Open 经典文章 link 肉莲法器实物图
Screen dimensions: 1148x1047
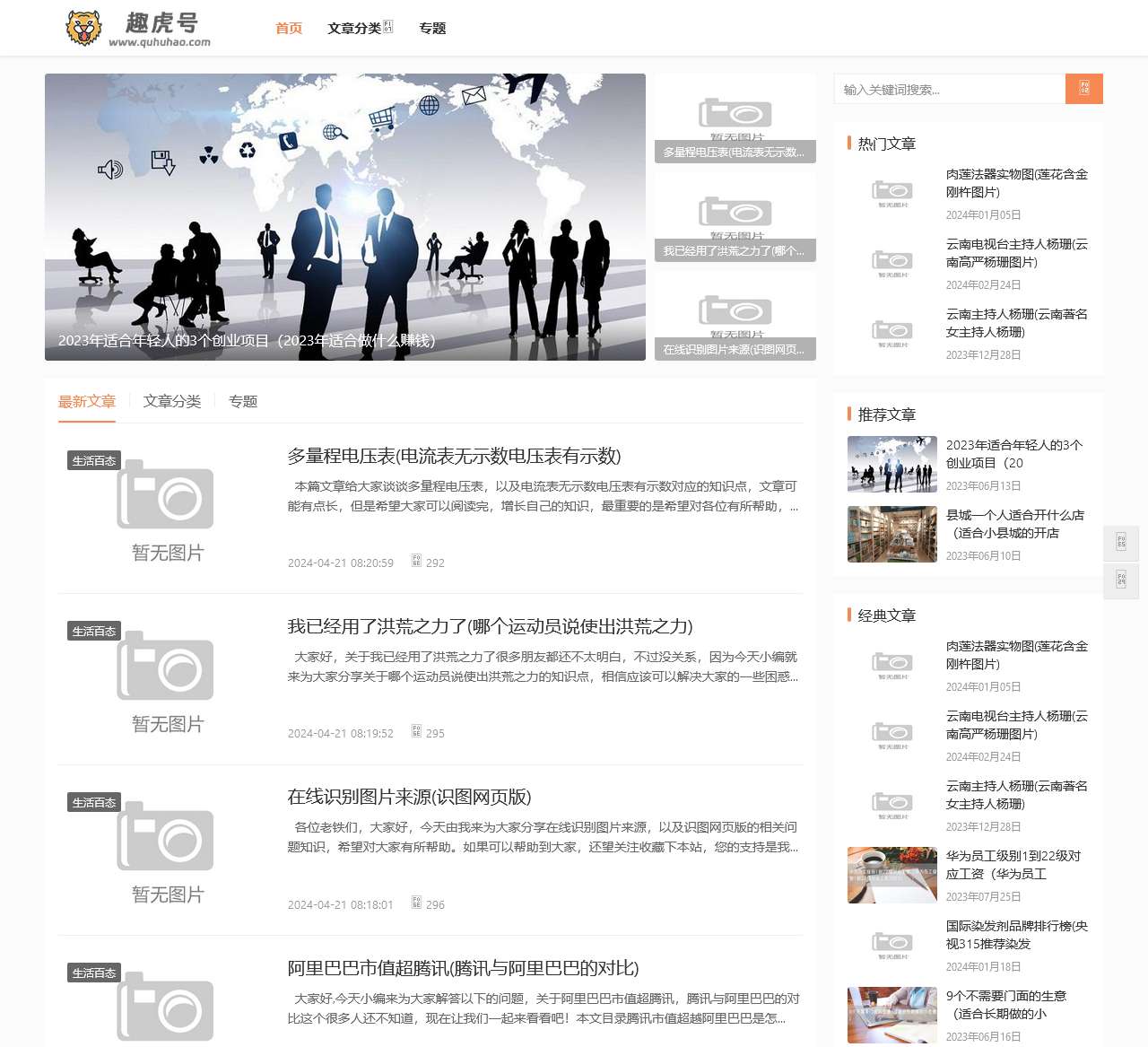tap(1017, 655)
